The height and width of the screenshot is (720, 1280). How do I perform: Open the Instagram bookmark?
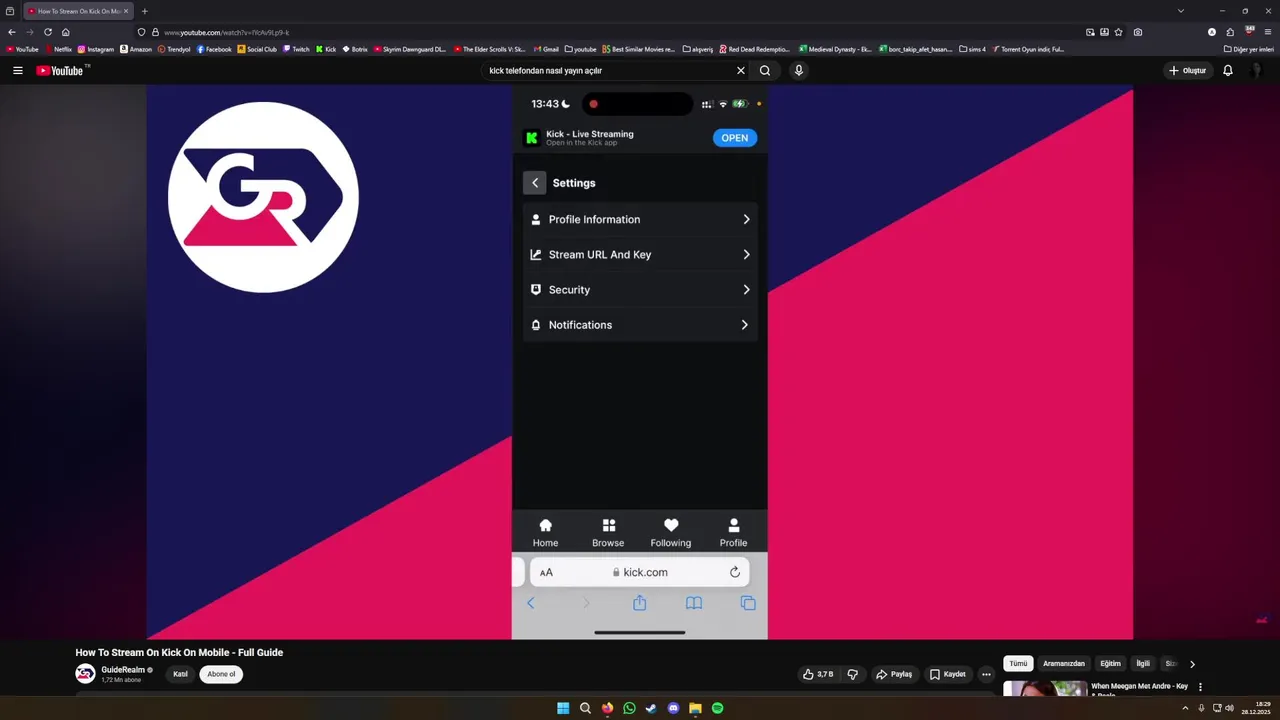pos(96,49)
